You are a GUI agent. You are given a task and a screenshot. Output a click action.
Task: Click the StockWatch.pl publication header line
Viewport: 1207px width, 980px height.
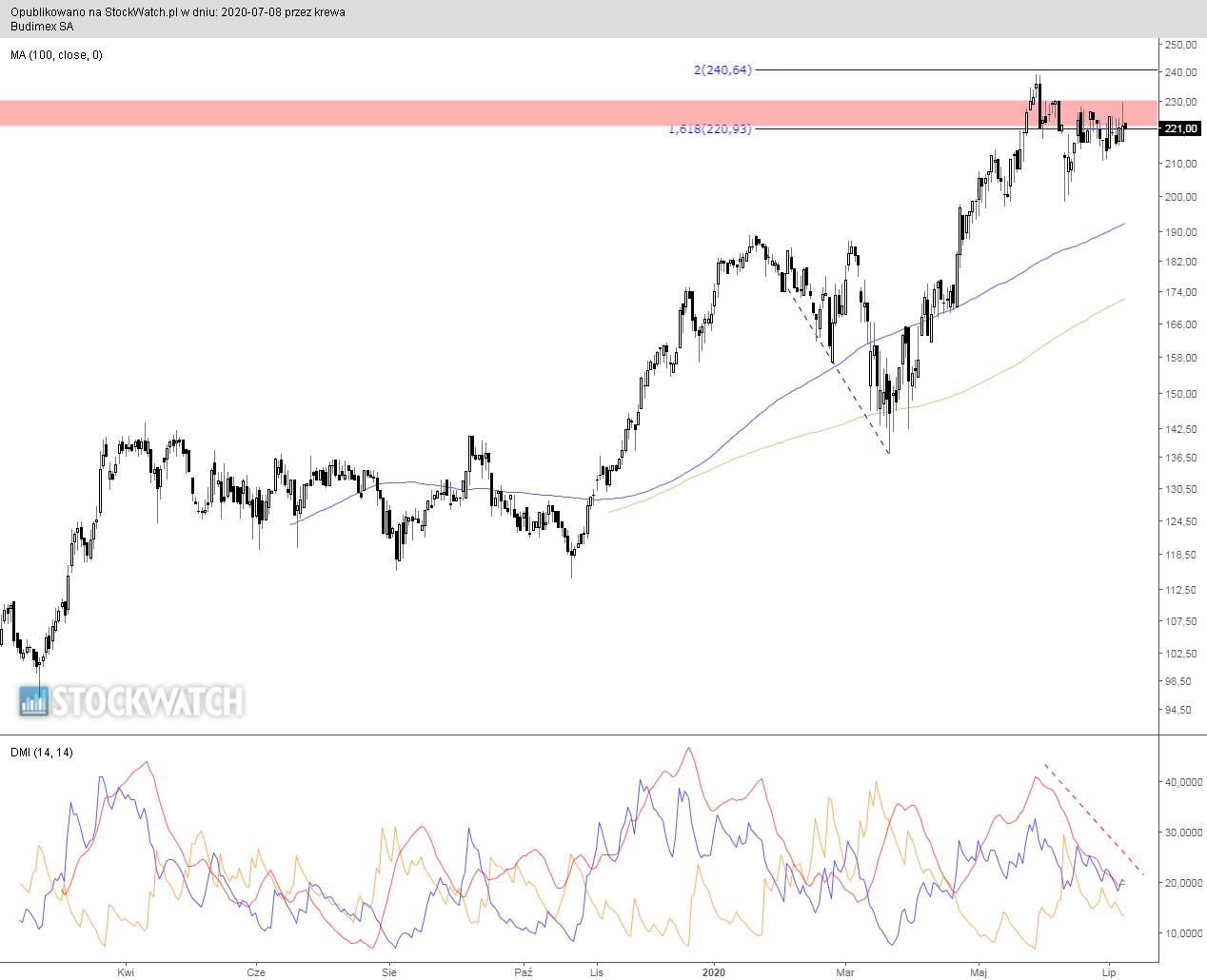click(178, 12)
